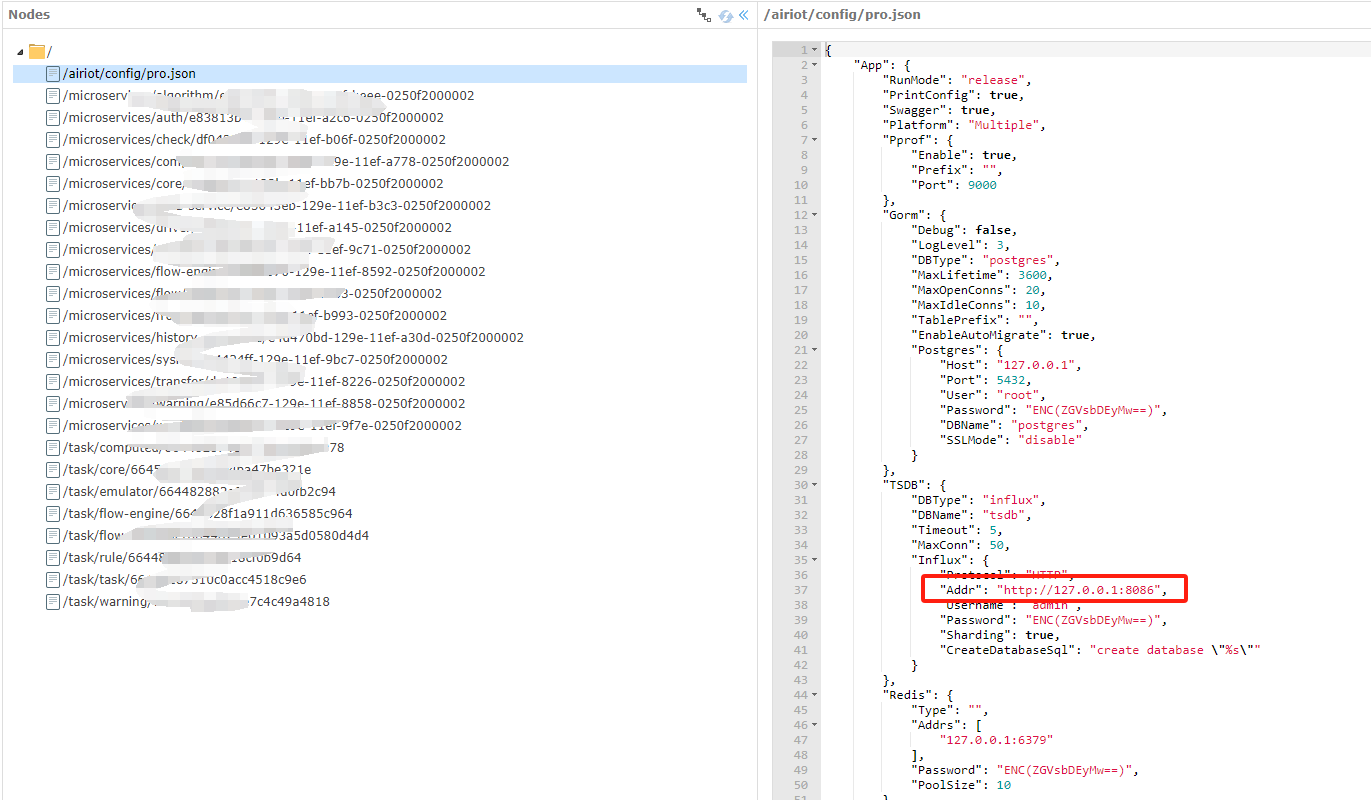Open the microservices node ending a145-0250f2000002
Screen dimensions: 1371x800
click(x=257, y=228)
